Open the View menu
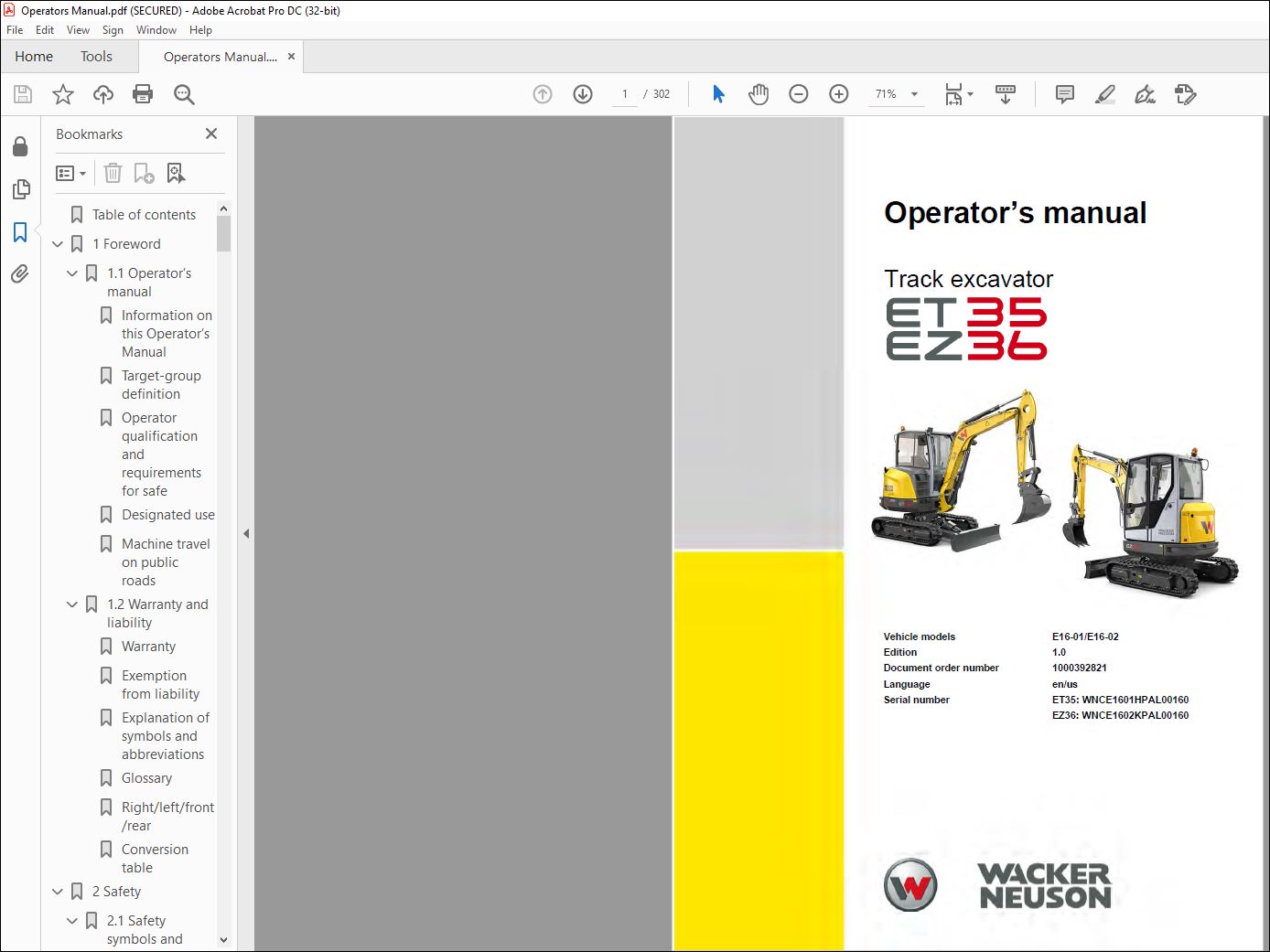The width and height of the screenshot is (1270, 952). click(x=79, y=30)
